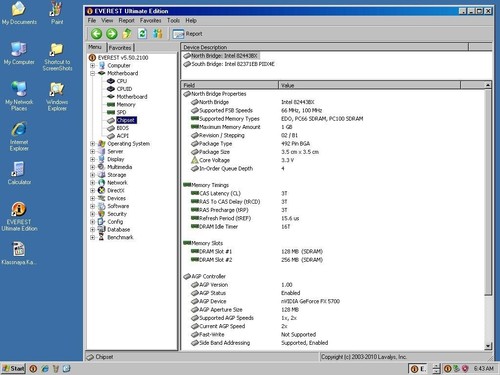This screenshot has width=500, height=375.
Task: Select the SPD tree item
Action: pos(121,112)
